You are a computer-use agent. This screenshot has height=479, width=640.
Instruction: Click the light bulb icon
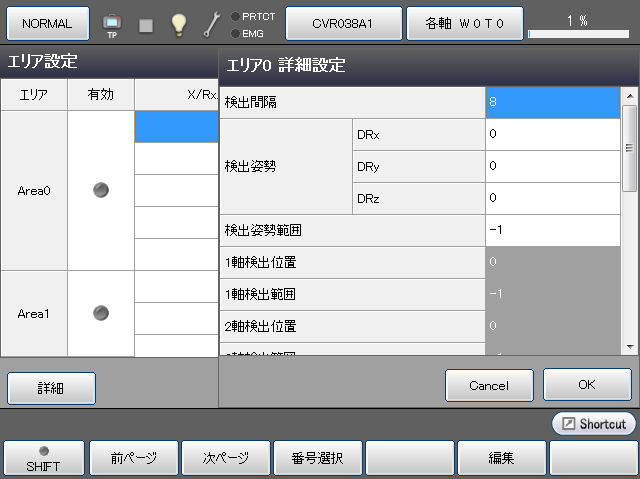pos(178,24)
